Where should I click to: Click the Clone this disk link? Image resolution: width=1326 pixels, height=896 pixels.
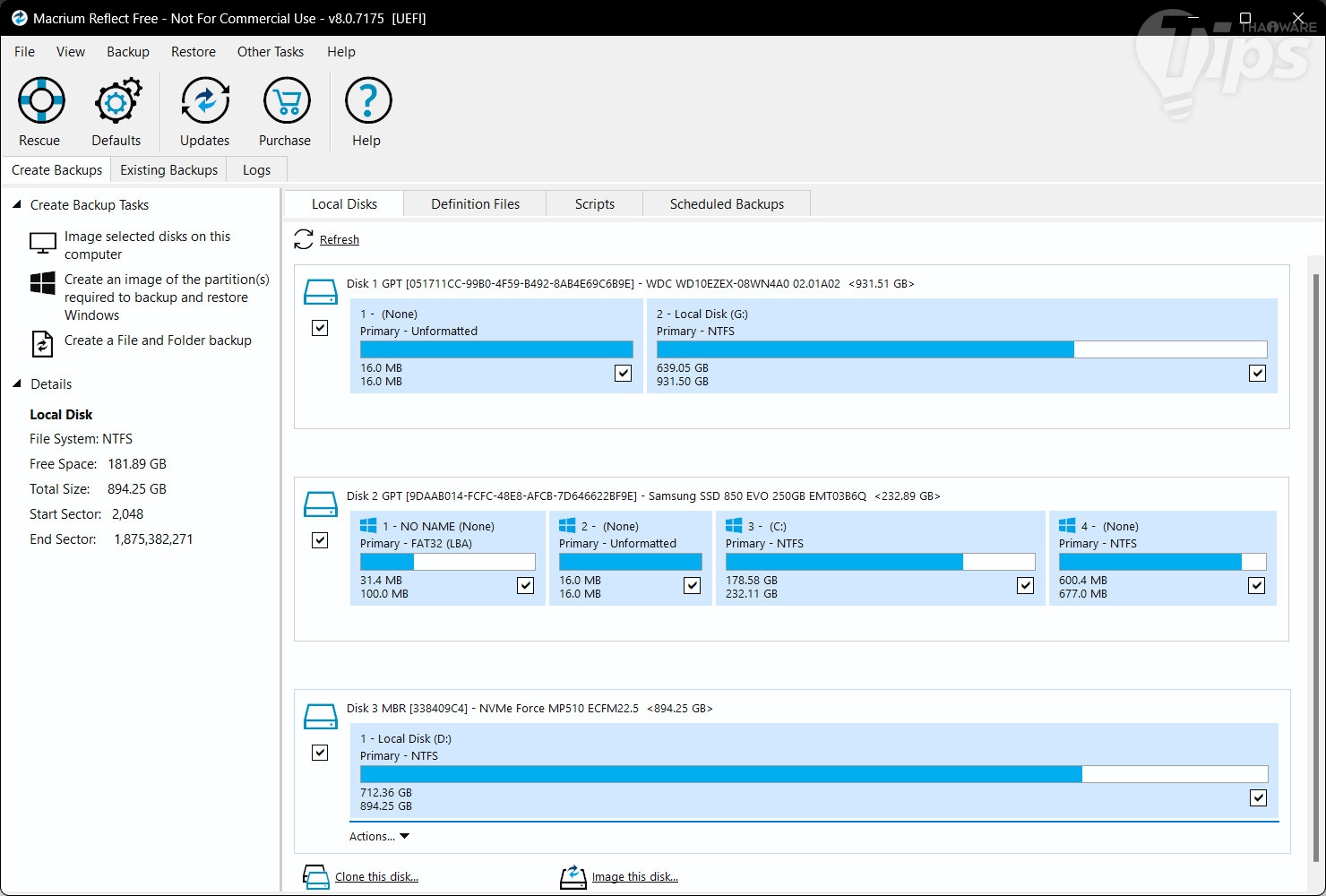[x=376, y=876]
